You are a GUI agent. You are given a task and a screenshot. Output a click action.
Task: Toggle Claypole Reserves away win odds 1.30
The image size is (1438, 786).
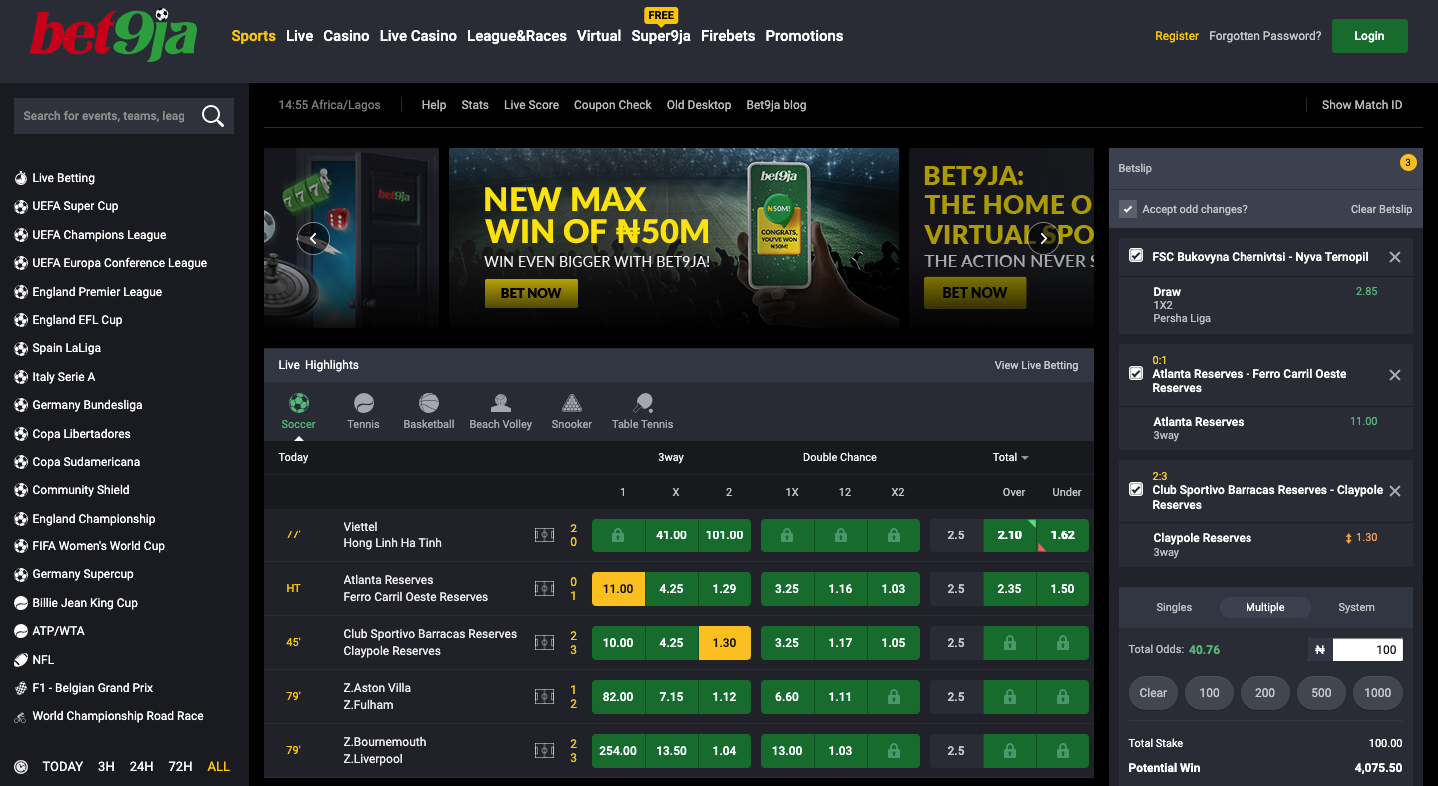click(724, 643)
